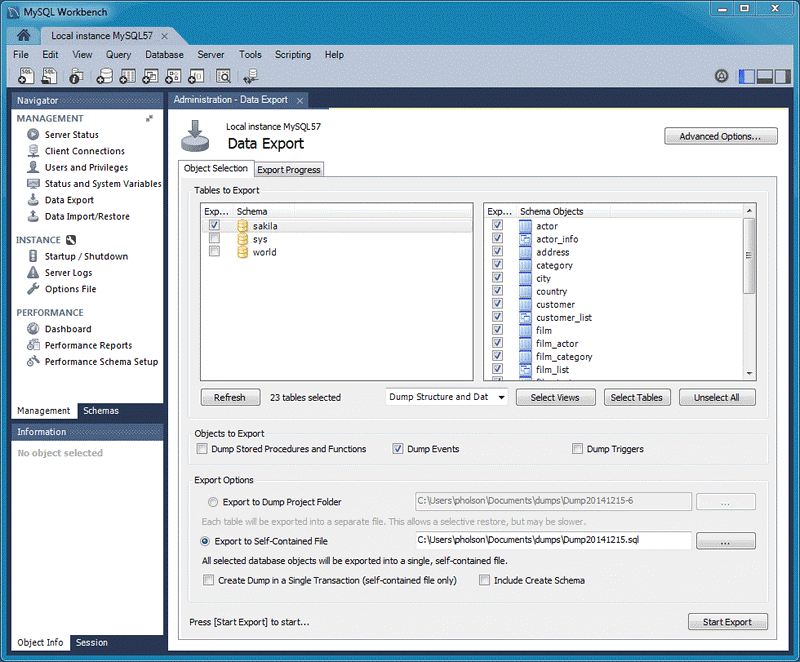The height and width of the screenshot is (662, 800).
Task: Open the Database menu
Action: pyautogui.click(x=164, y=55)
